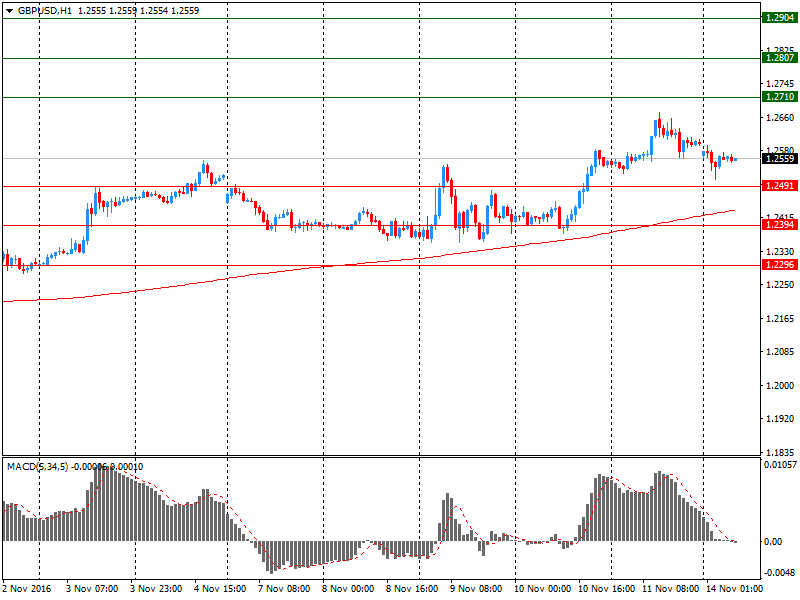Image resolution: width=800 pixels, height=600 pixels.
Task: Select the 8 Nov 00:00 time axis label
Action: click(x=348, y=589)
